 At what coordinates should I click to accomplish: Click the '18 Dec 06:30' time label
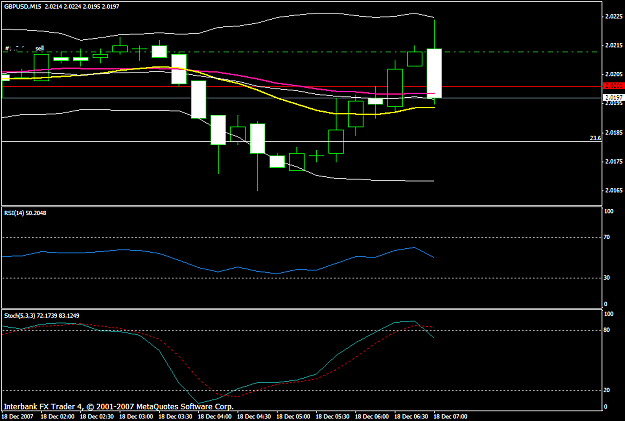click(x=411, y=417)
